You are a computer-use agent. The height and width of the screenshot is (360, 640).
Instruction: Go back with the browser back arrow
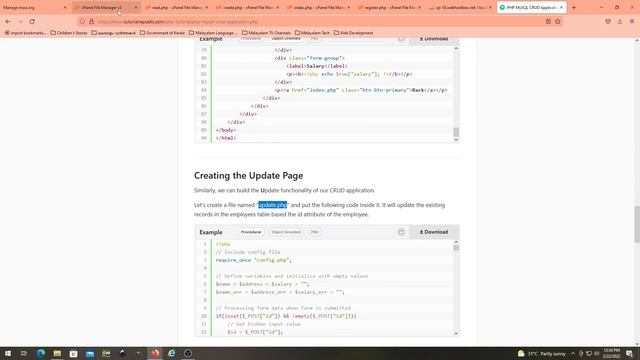click(x=8, y=21)
